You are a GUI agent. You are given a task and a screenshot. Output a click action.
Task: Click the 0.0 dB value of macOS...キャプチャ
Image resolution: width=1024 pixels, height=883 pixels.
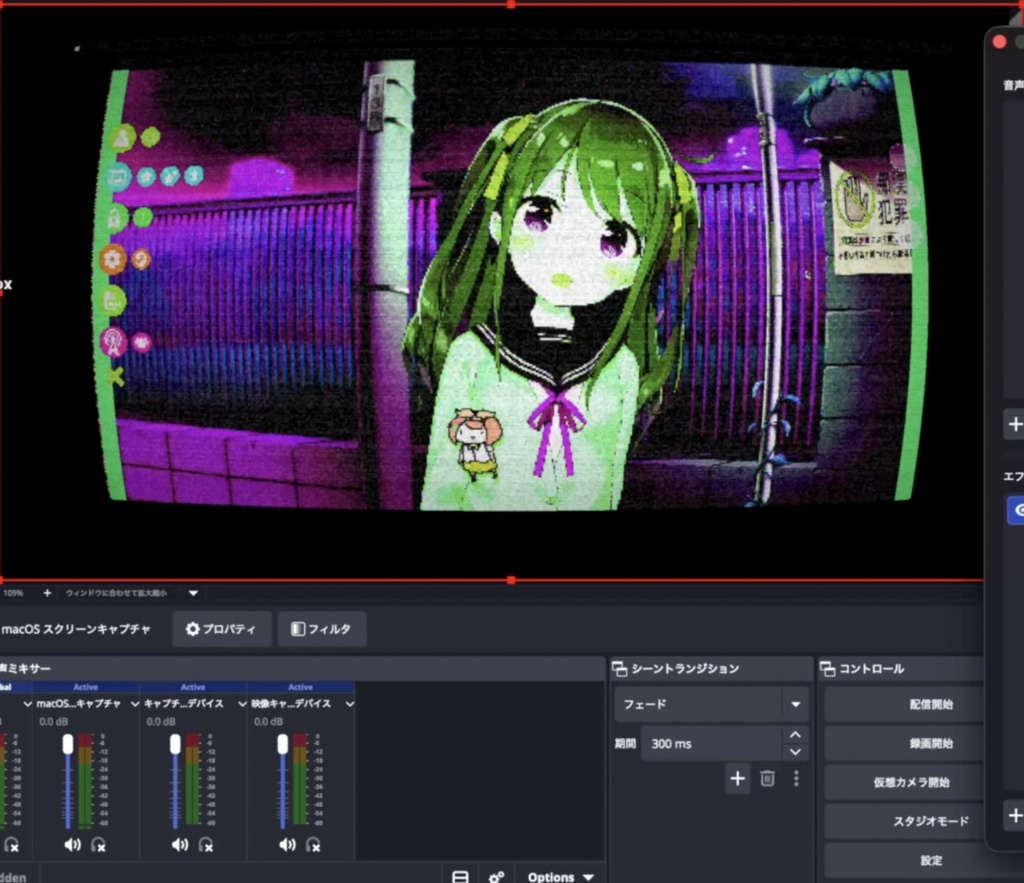pyautogui.click(x=54, y=722)
